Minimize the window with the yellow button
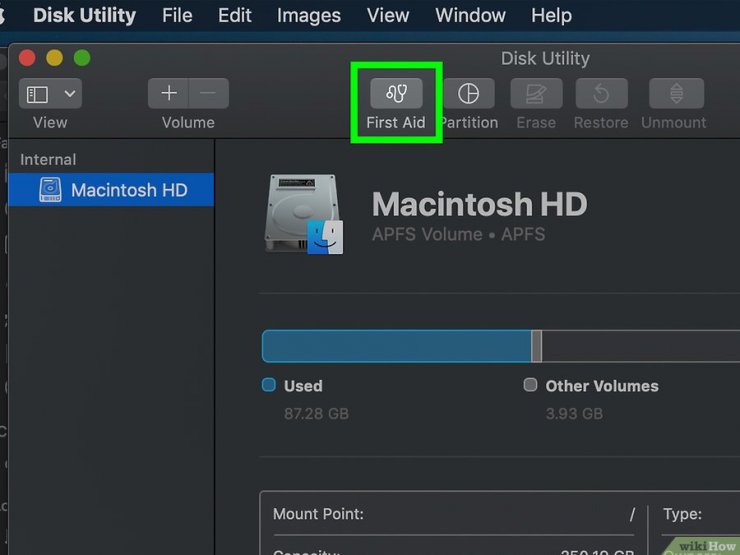740x555 pixels. pos(54,58)
